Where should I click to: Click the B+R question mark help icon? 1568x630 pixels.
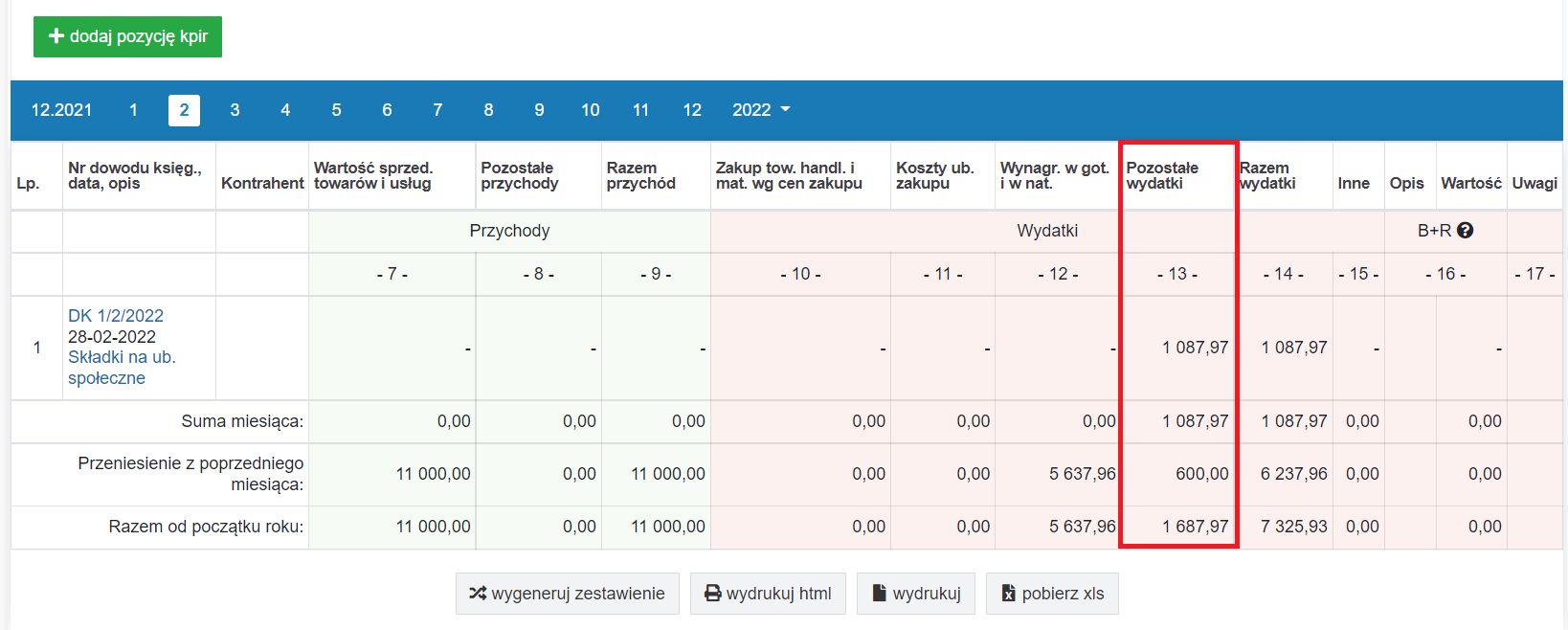tap(1465, 231)
